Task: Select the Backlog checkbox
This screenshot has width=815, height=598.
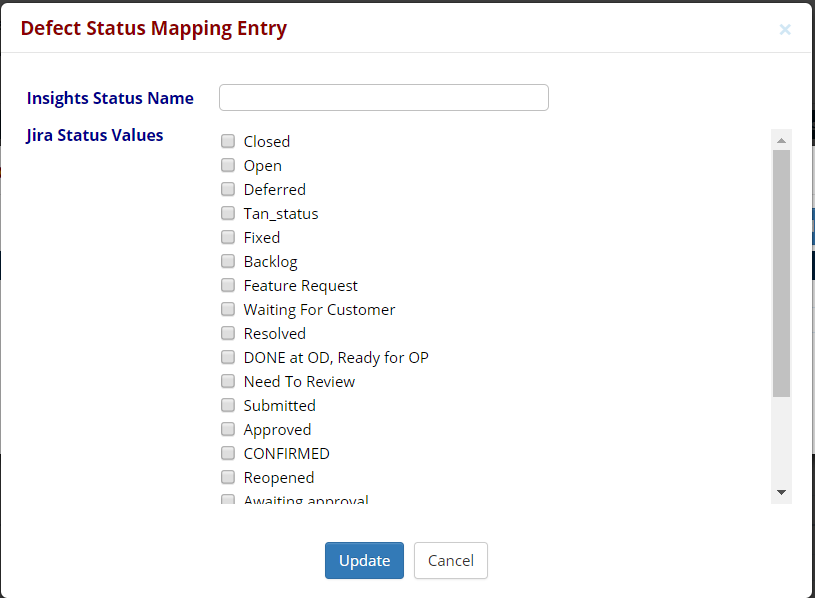Action: coord(227,261)
